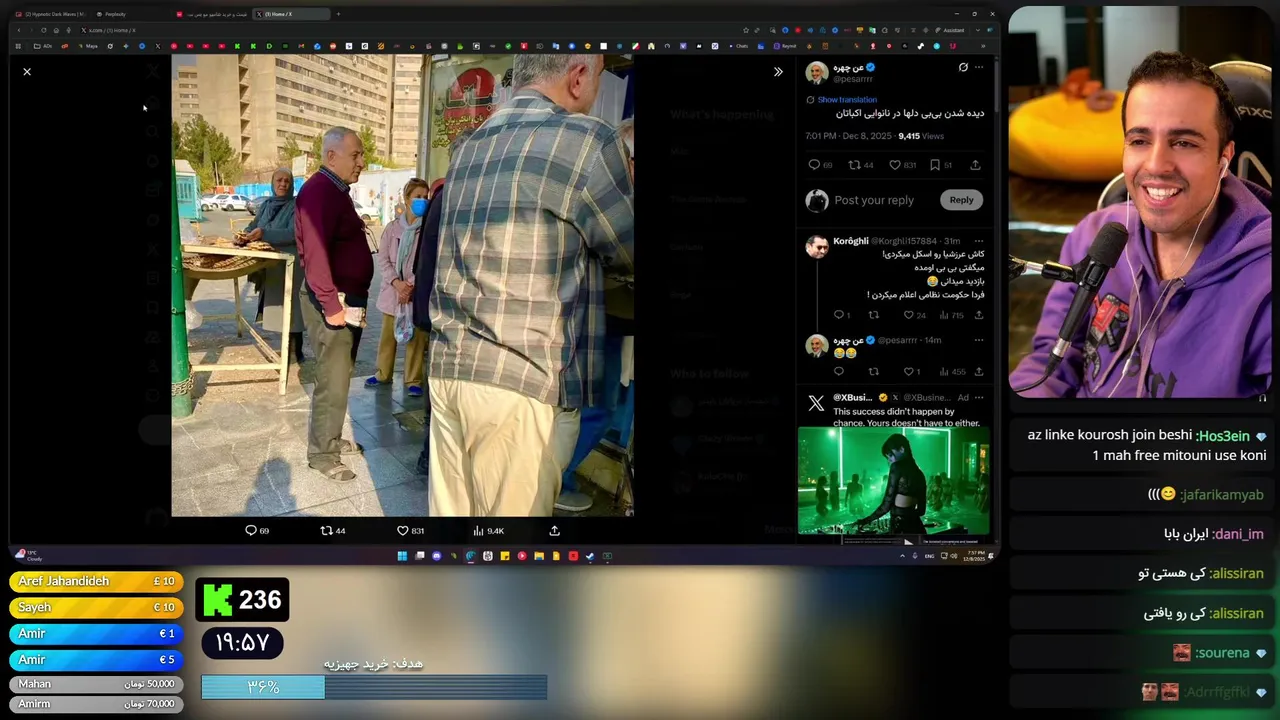Open the ENG language indicator
The height and width of the screenshot is (720, 1280).
click(929, 556)
